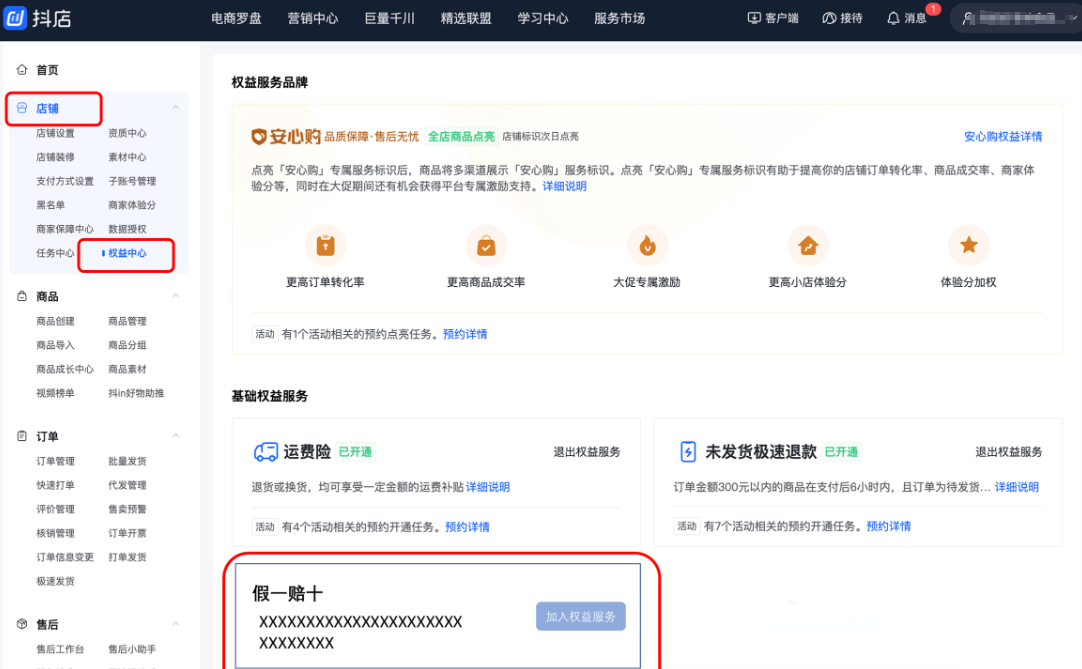Viewport: 1082px width, 669px height.
Task: Open 首页 in the sidebar
Action: [47, 70]
